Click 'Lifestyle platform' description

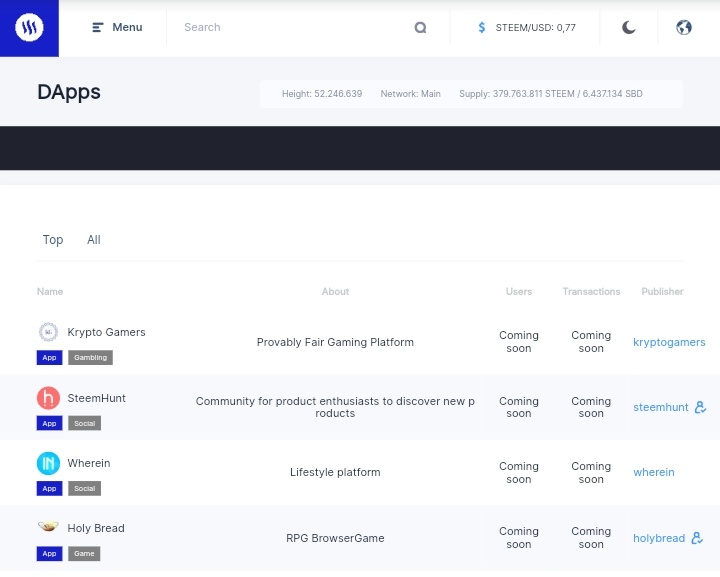335,472
